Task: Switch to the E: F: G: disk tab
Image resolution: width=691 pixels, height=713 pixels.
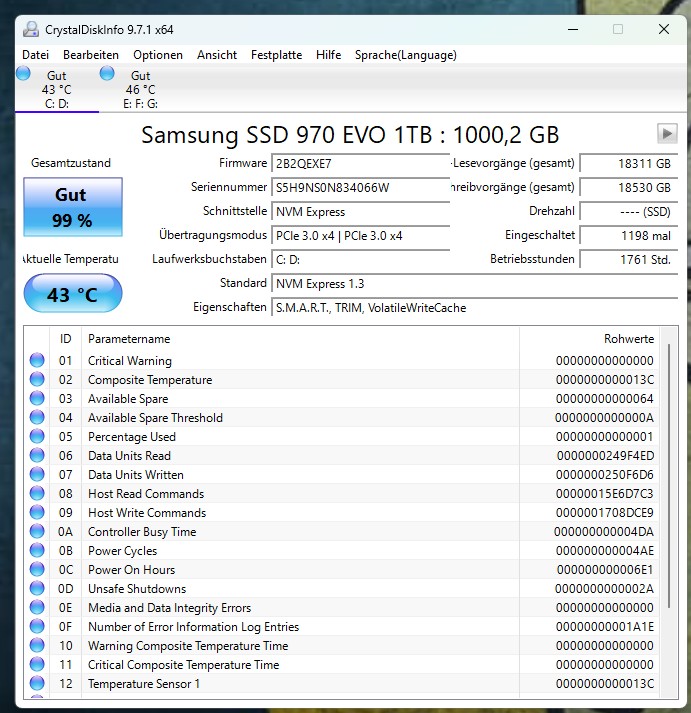Action: pos(140,89)
